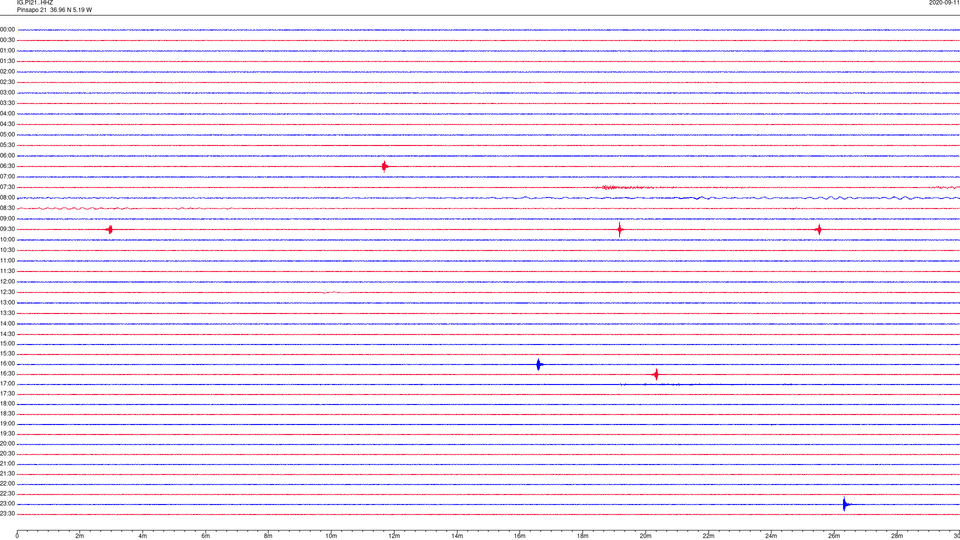Select the '16:00' time label

[x=8, y=364]
